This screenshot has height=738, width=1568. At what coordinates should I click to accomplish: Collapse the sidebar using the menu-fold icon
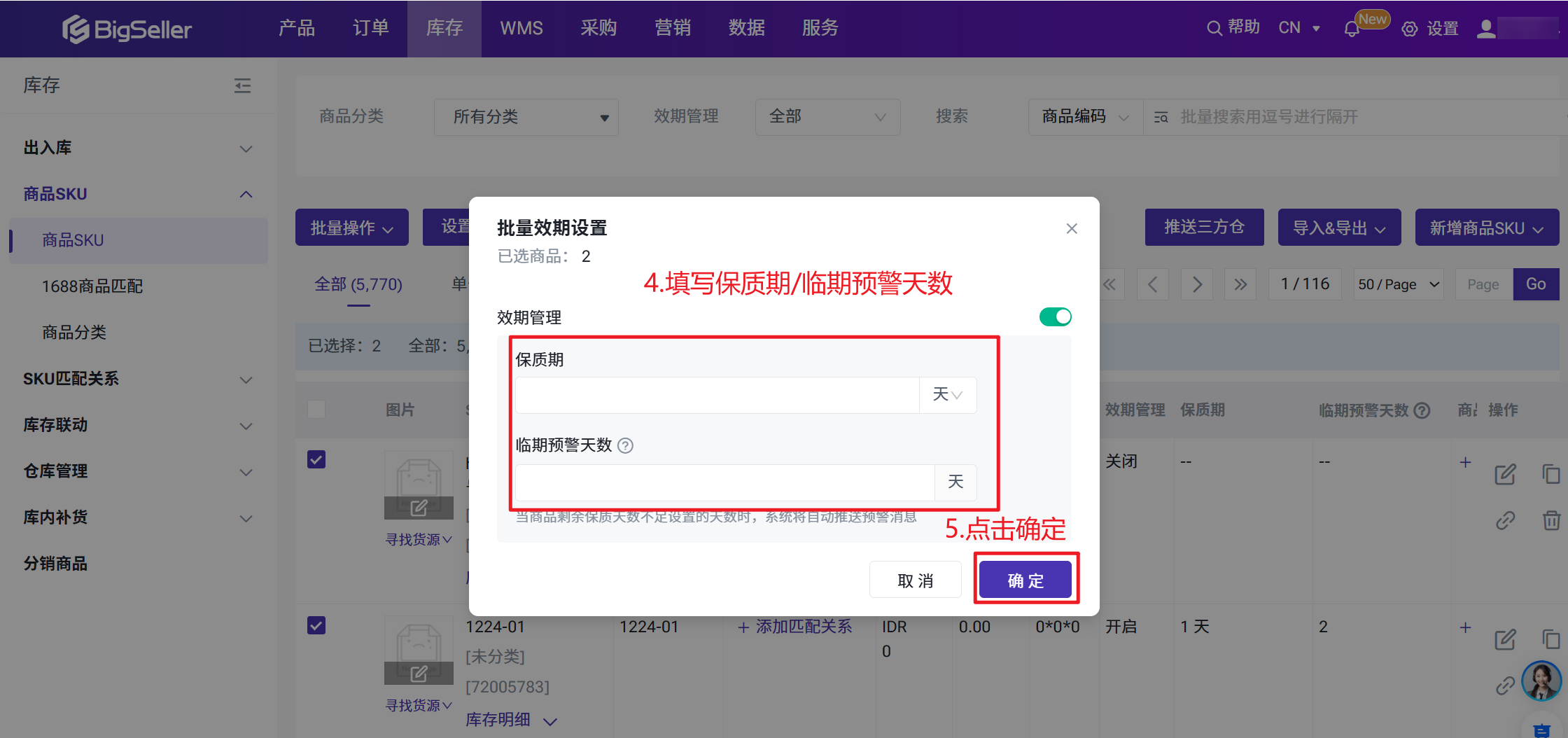(242, 86)
